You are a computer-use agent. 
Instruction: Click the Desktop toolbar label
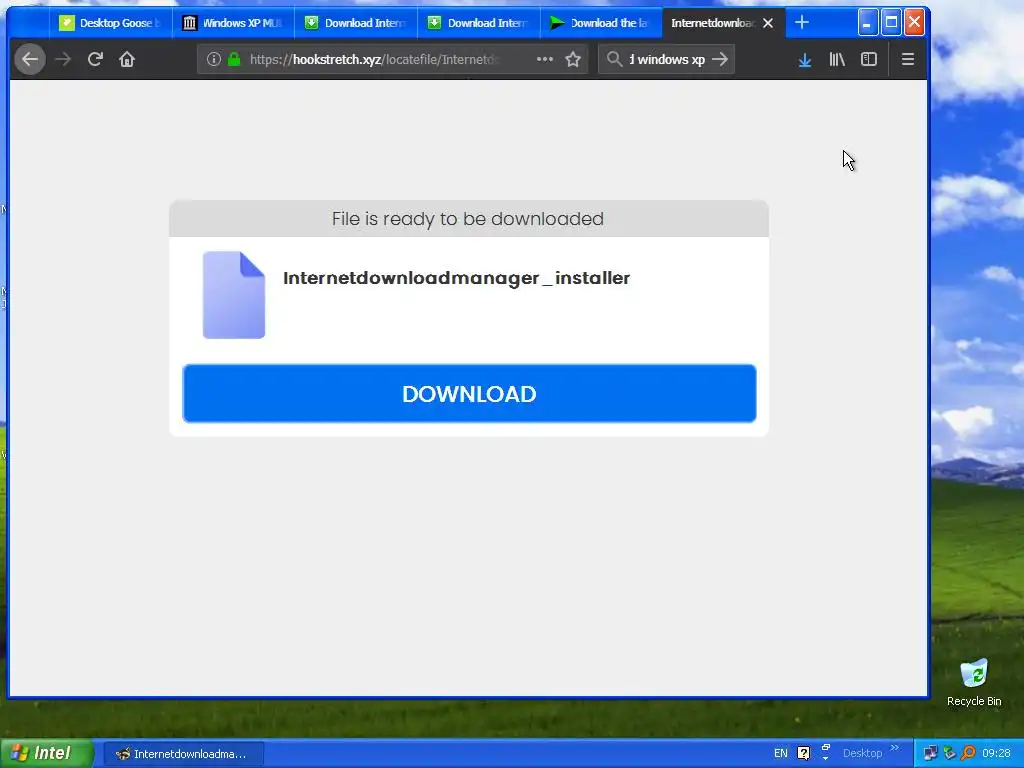click(x=862, y=753)
